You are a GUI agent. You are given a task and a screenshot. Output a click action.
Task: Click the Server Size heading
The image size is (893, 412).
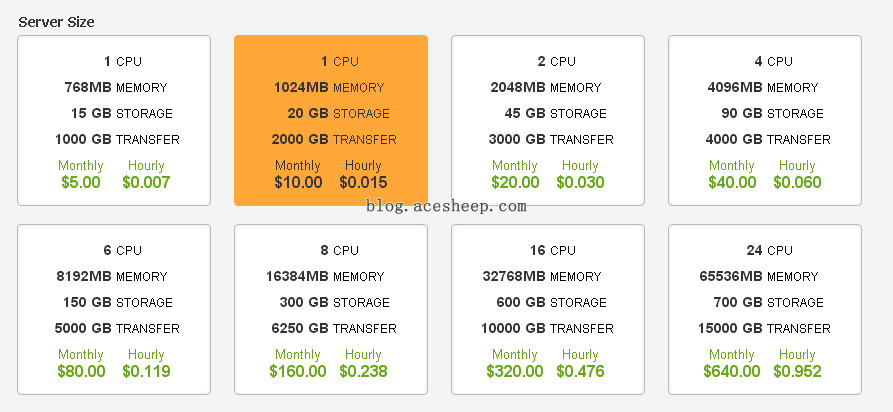tap(56, 22)
